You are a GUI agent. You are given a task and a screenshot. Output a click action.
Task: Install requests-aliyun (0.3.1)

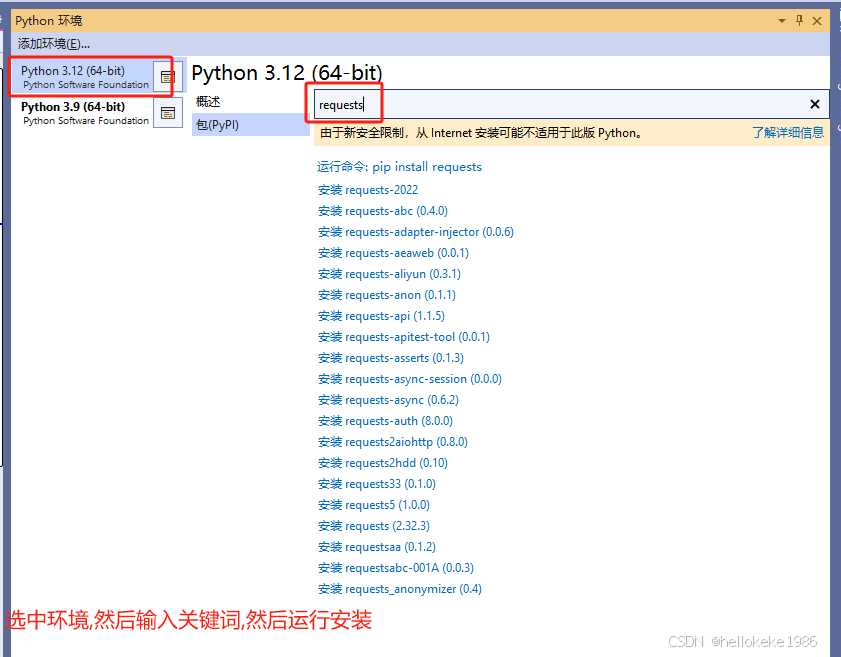(x=389, y=274)
